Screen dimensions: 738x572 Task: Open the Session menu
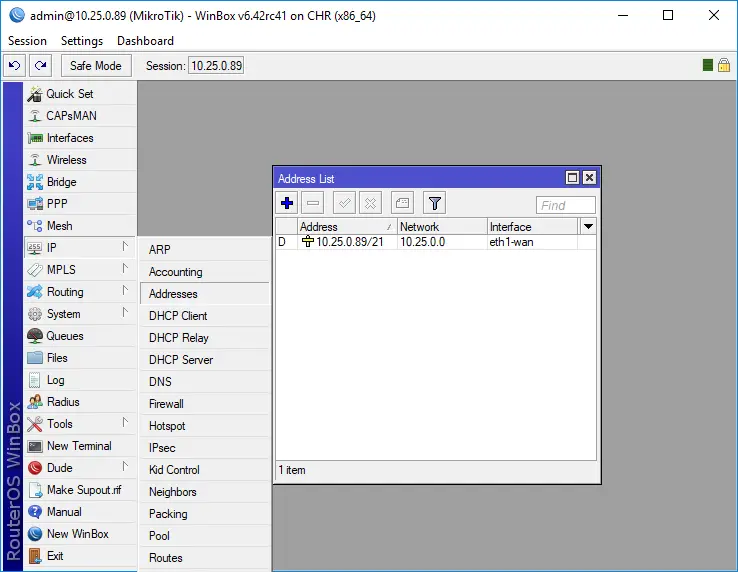27,41
